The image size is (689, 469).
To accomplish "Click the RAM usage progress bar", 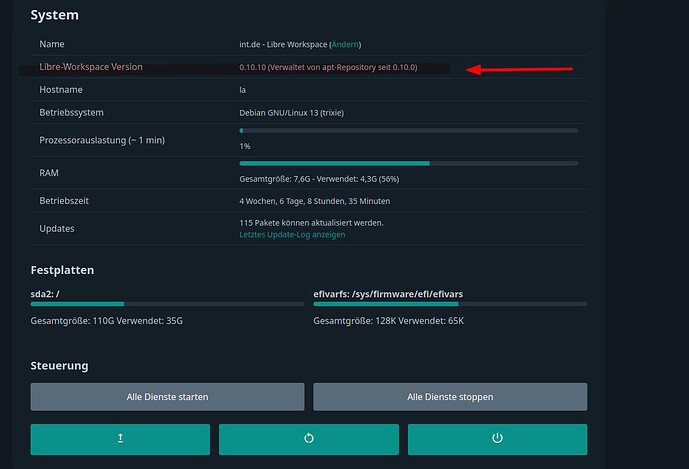I will click(408, 163).
